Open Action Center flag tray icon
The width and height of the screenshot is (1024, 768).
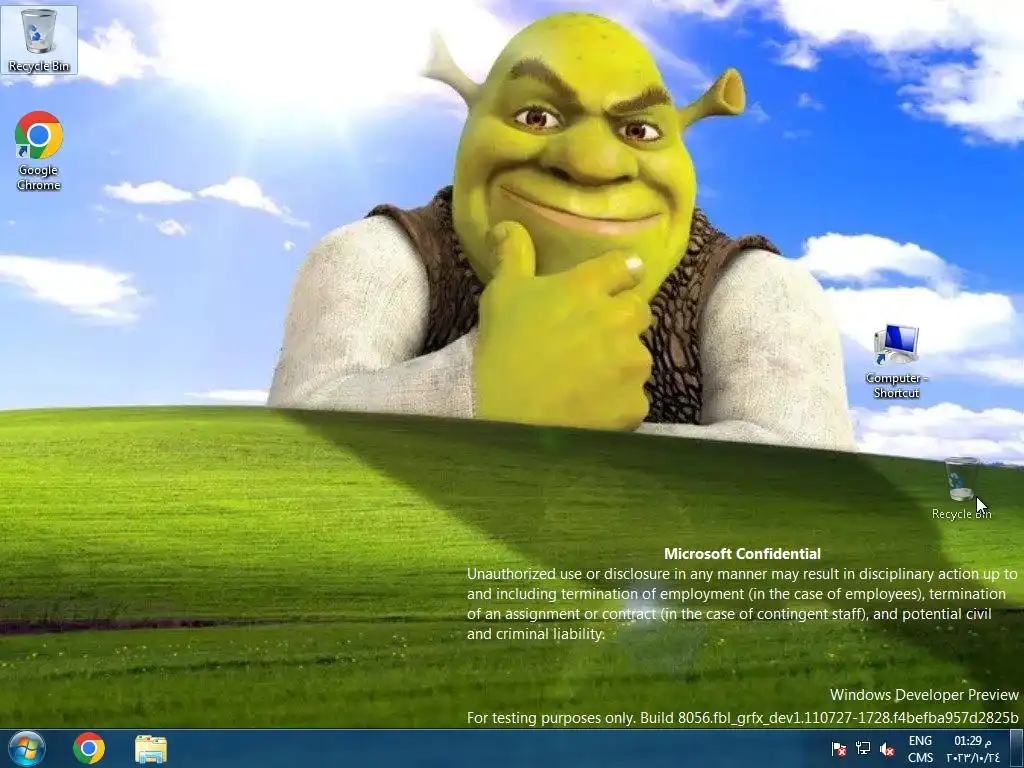[839, 749]
